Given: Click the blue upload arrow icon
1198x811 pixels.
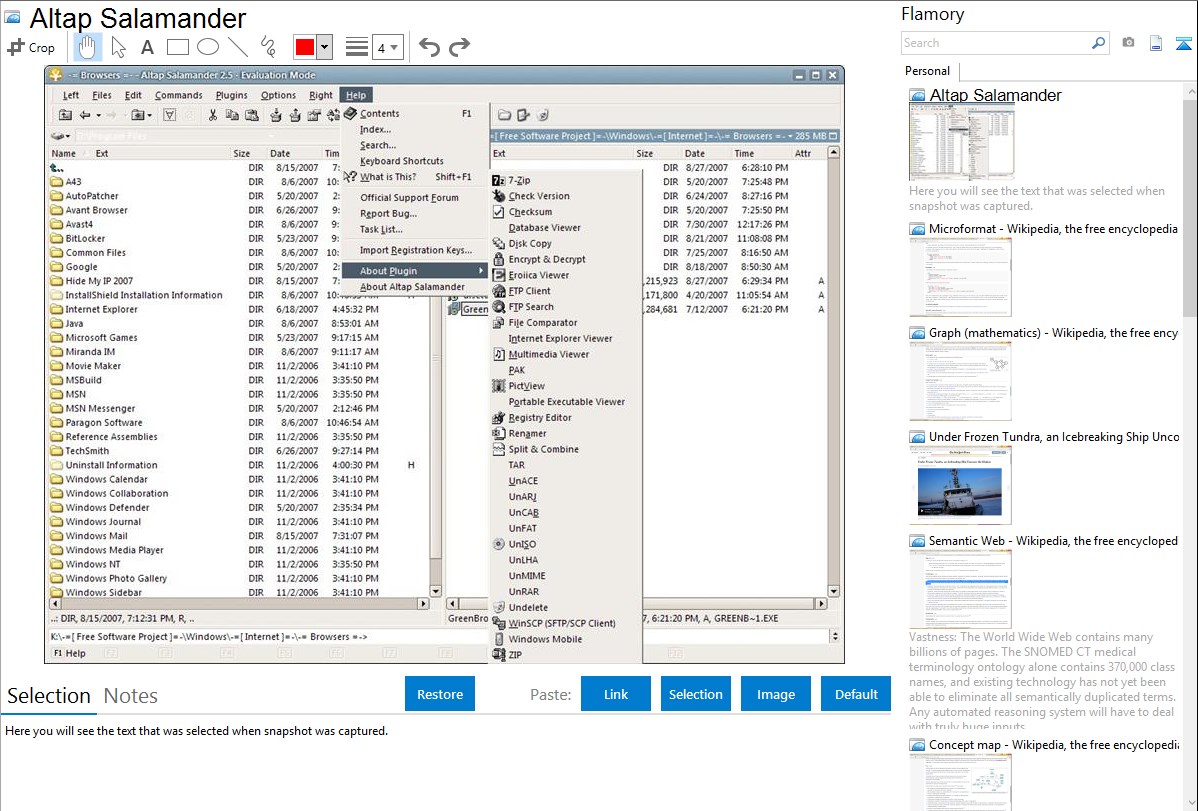Looking at the screenshot, I should click(x=1183, y=43).
